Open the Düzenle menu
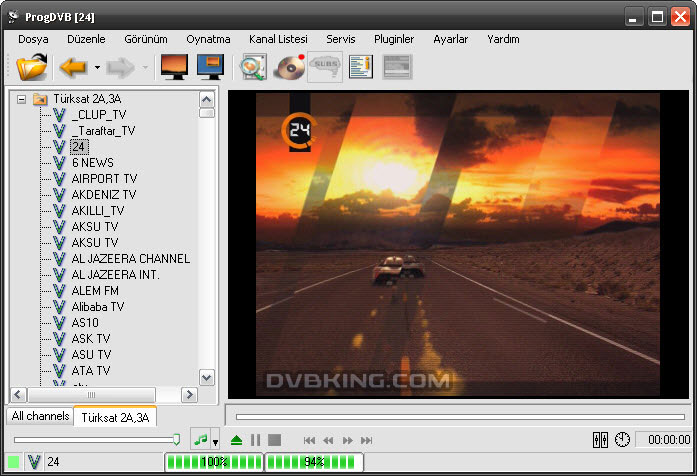Image resolution: width=697 pixels, height=476 pixels. point(86,40)
